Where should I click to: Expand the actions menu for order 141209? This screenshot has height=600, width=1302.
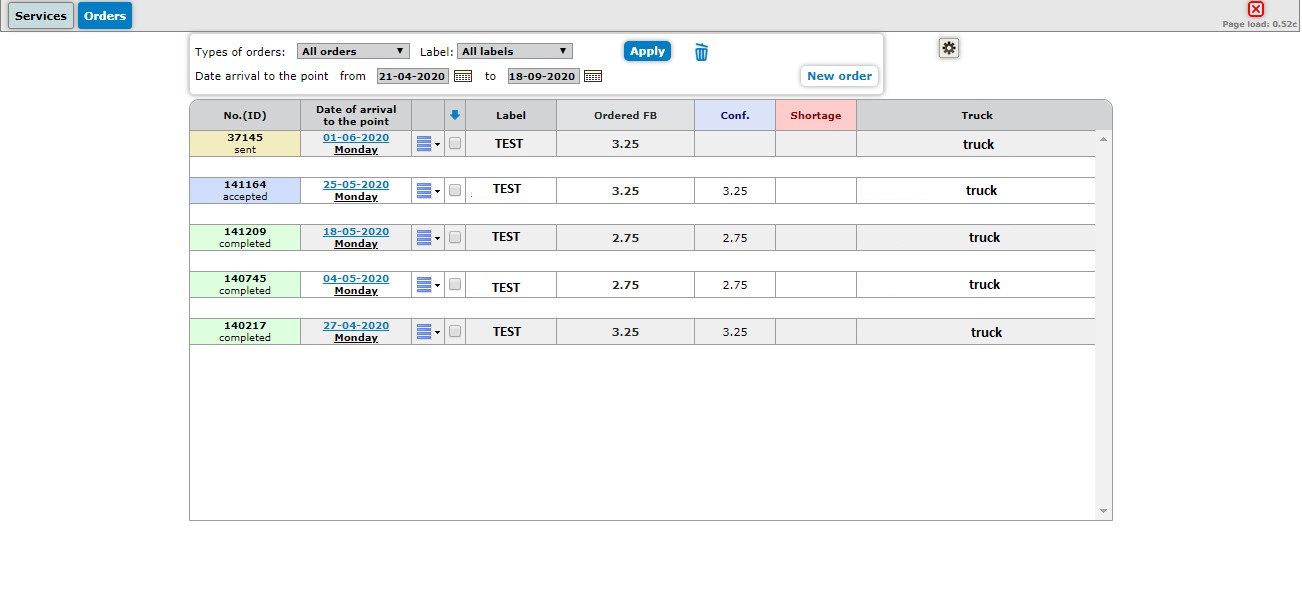[427, 238]
